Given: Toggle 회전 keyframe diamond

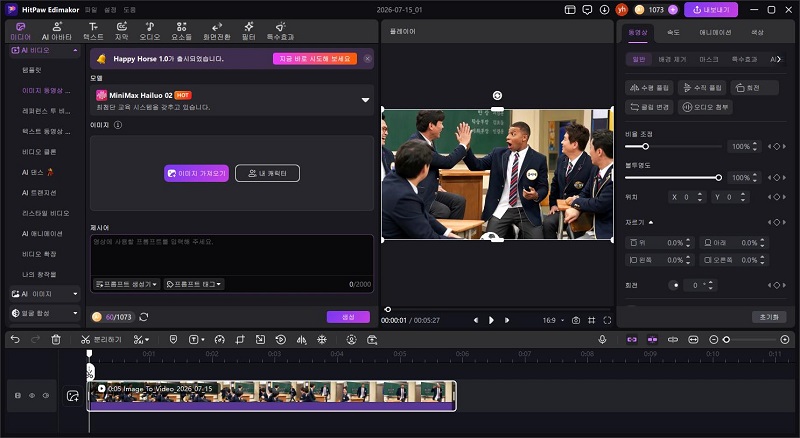Looking at the screenshot, I should pos(777,285).
